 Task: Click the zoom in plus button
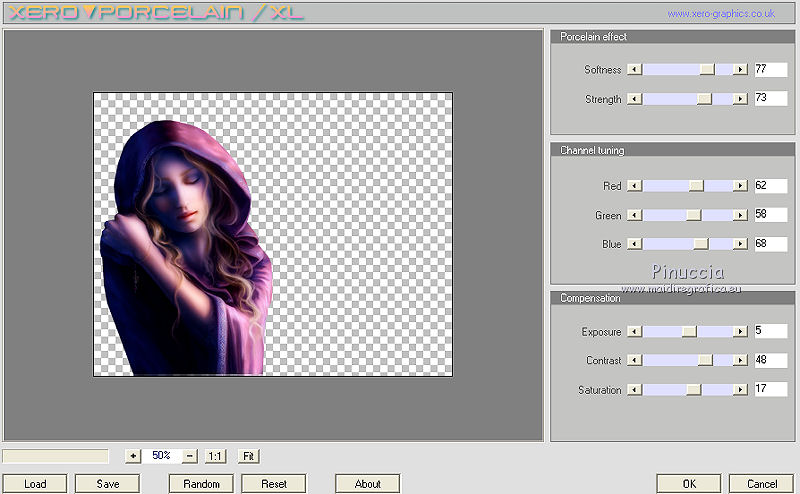(x=133, y=456)
